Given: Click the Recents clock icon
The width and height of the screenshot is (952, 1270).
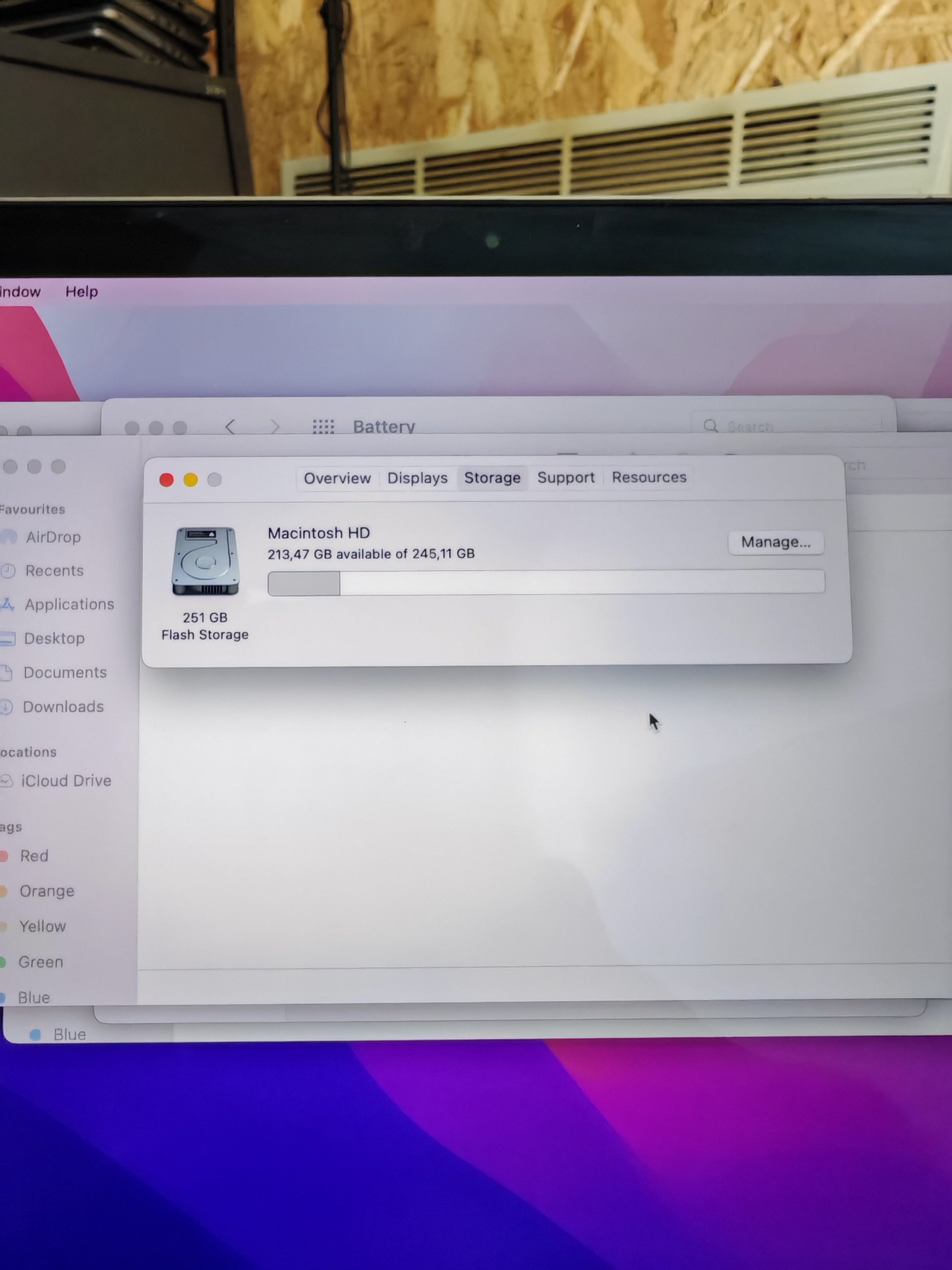Looking at the screenshot, I should (x=7, y=571).
